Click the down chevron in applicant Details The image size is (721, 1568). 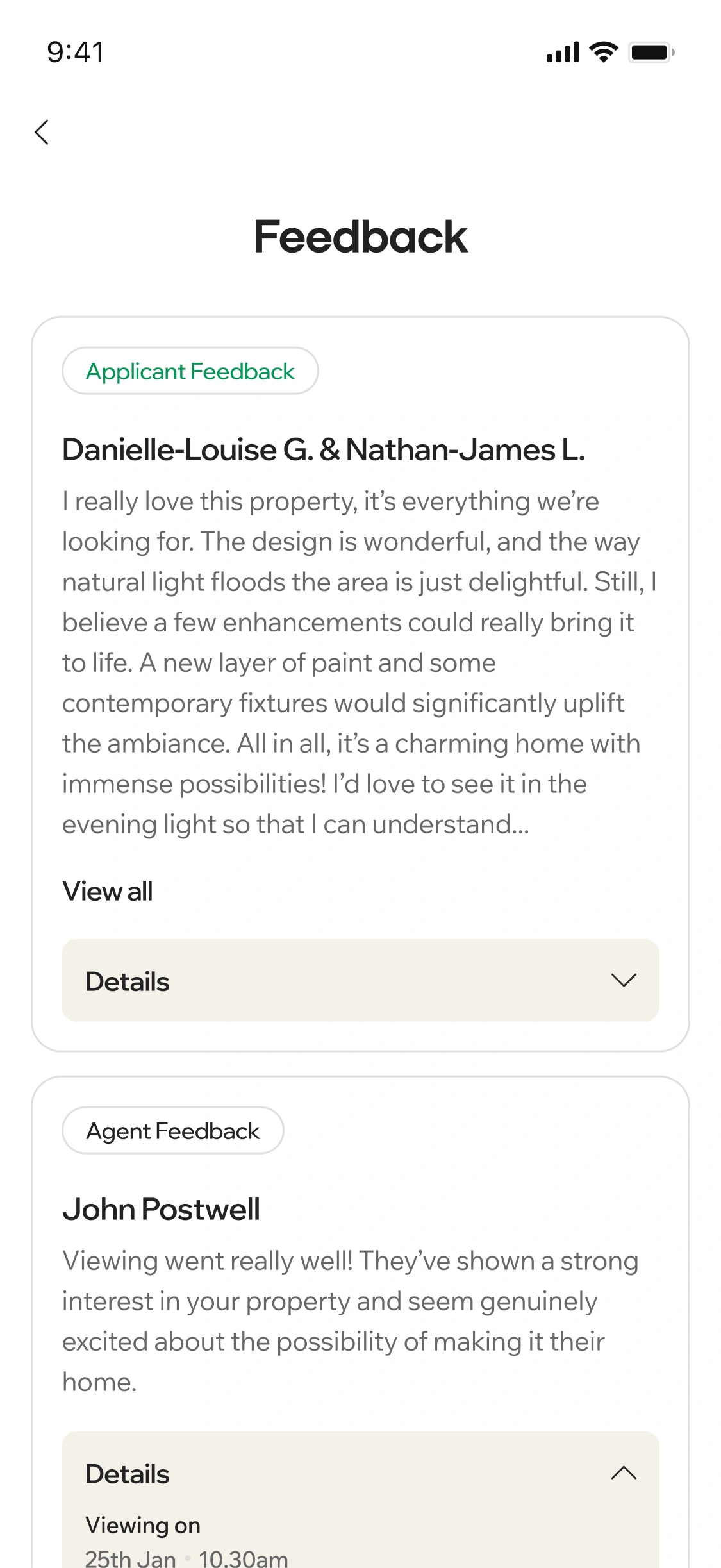click(x=624, y=980)
